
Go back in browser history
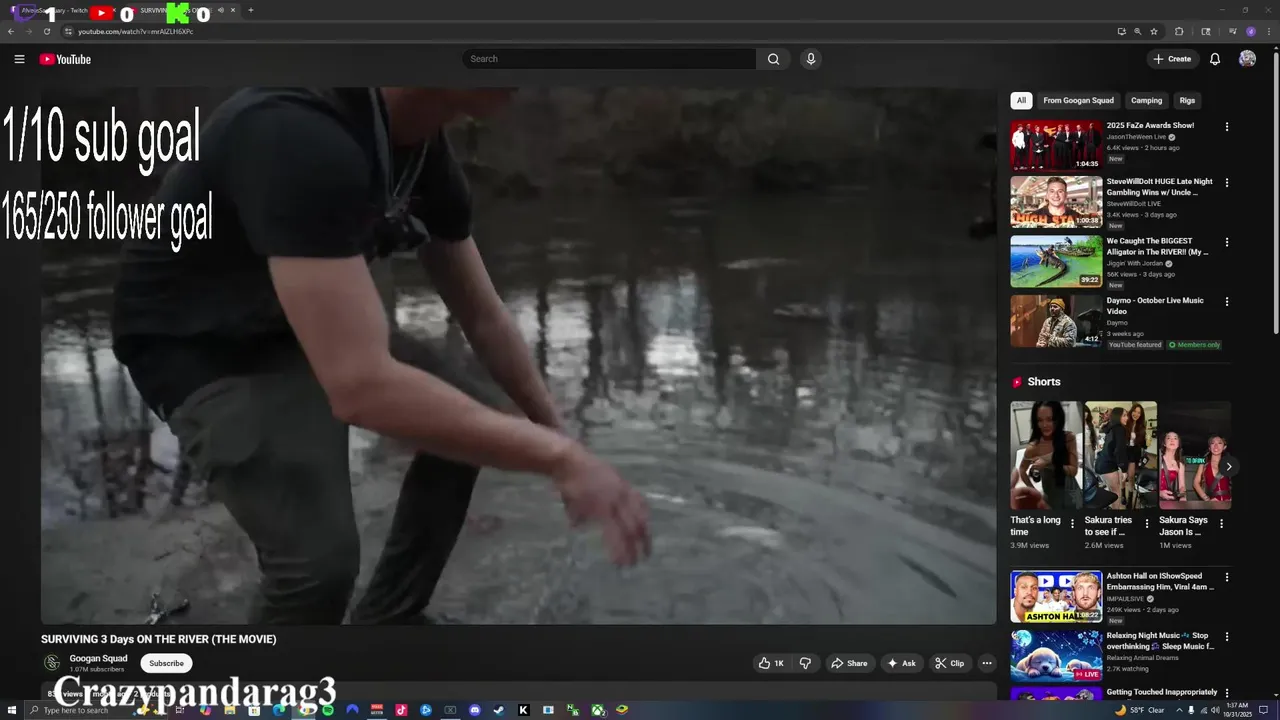[11, 31]
